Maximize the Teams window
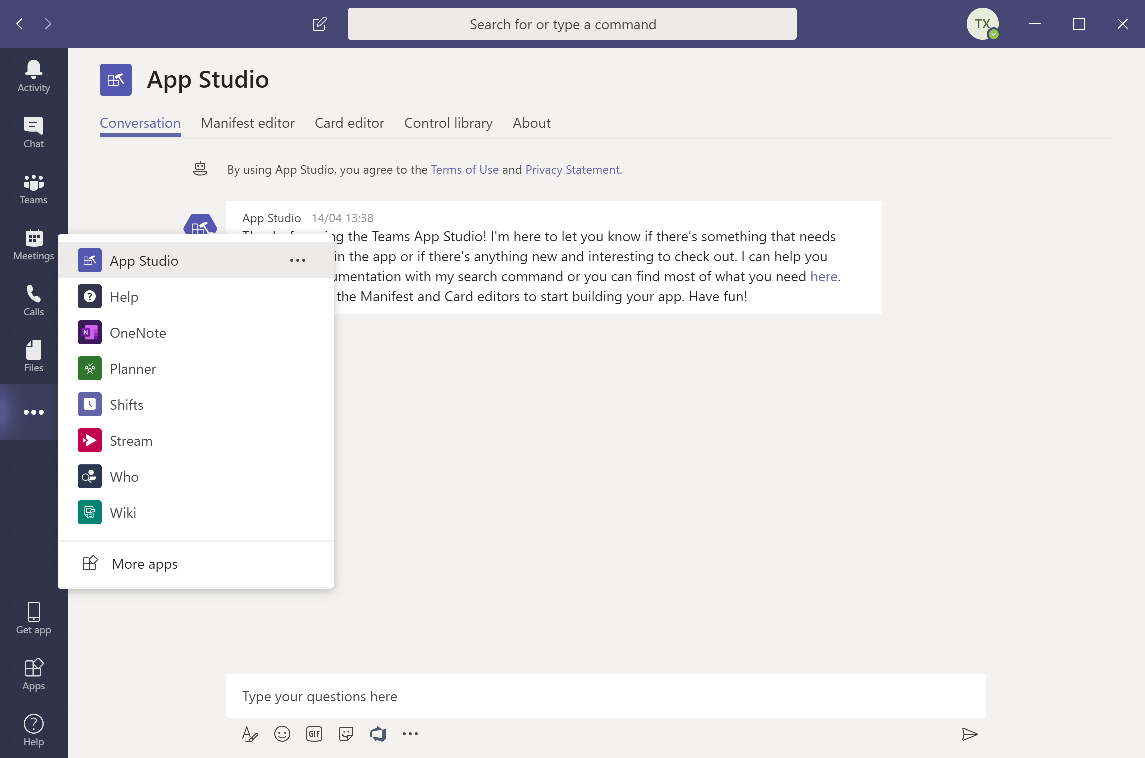This screenshot has height=758, width=1145. [x=1079, y=24]
